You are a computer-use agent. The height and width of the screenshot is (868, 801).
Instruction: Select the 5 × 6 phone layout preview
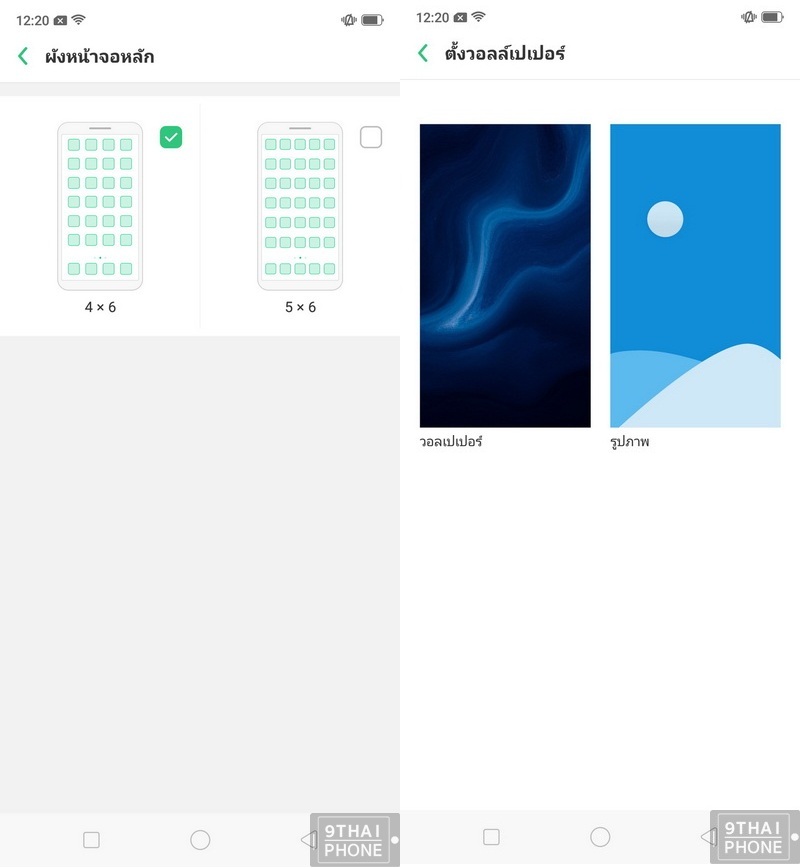300,206
